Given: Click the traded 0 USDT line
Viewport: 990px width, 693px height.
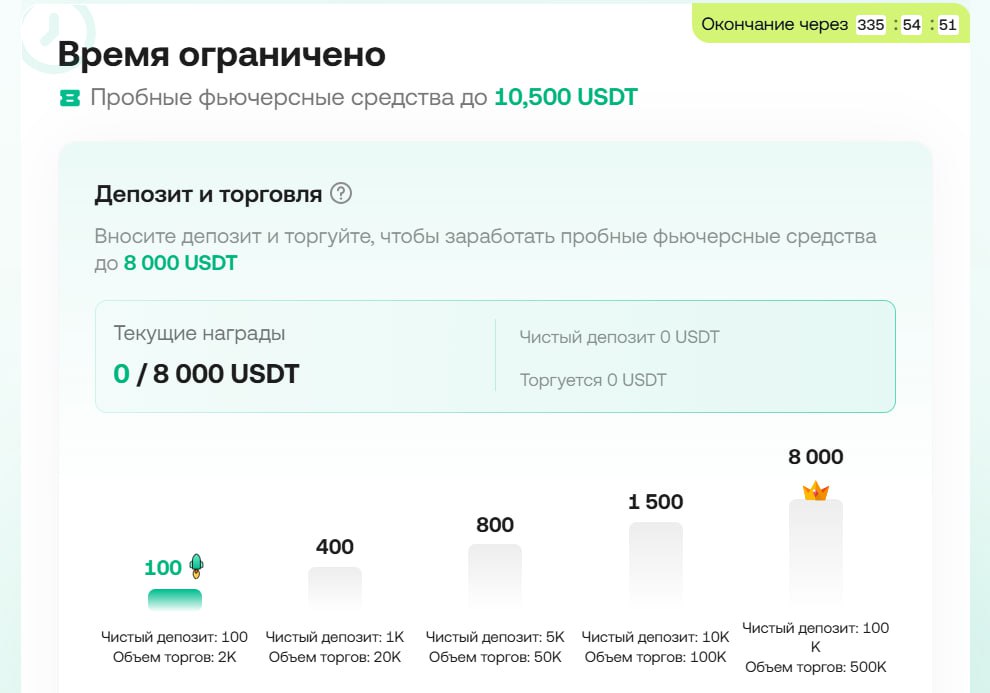Looking at the screenshot, I should pyautogui.click(x=593, y=380).
